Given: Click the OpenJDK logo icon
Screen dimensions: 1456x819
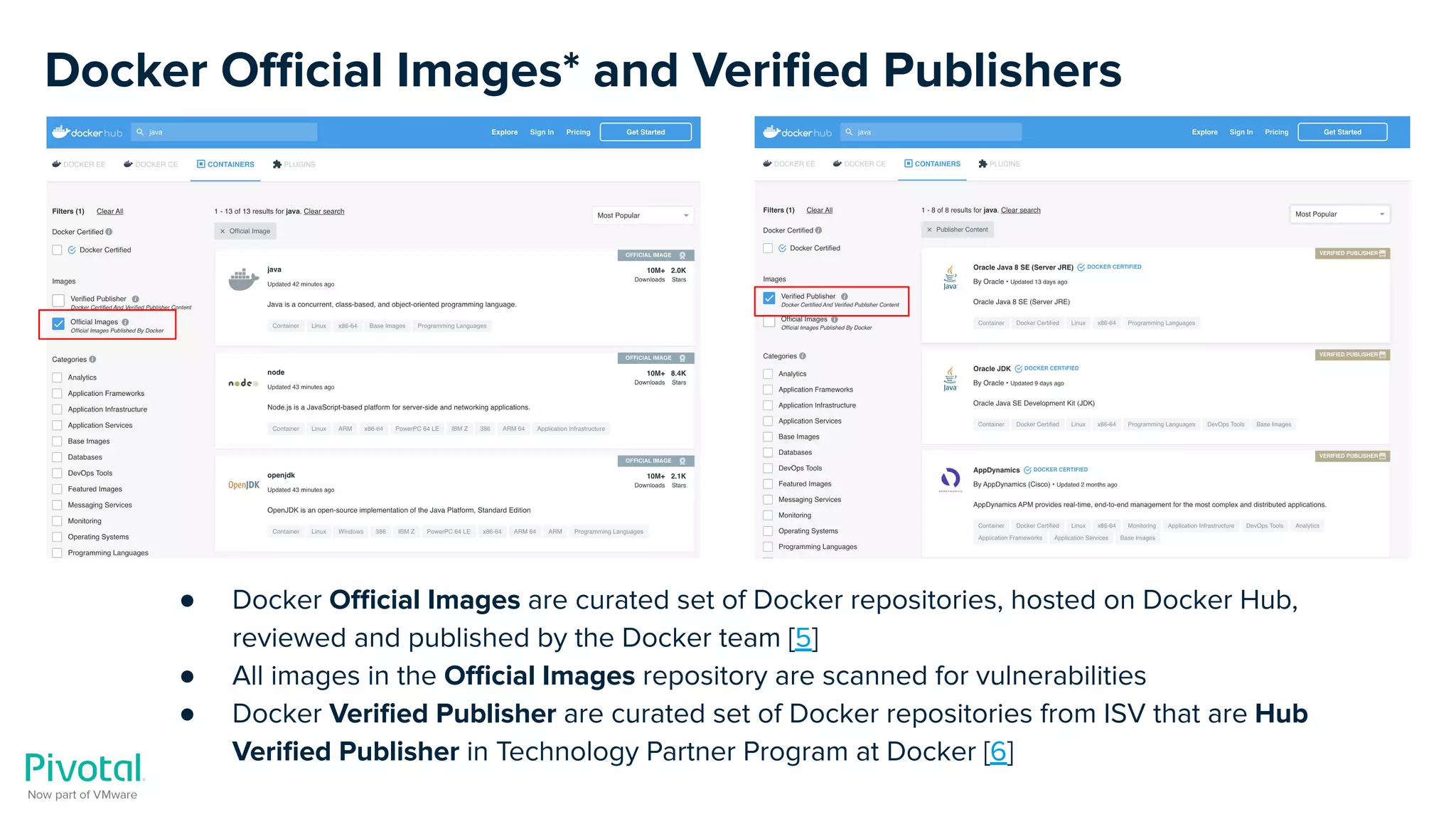Looking at the screenshot, I should pos(243,485).
